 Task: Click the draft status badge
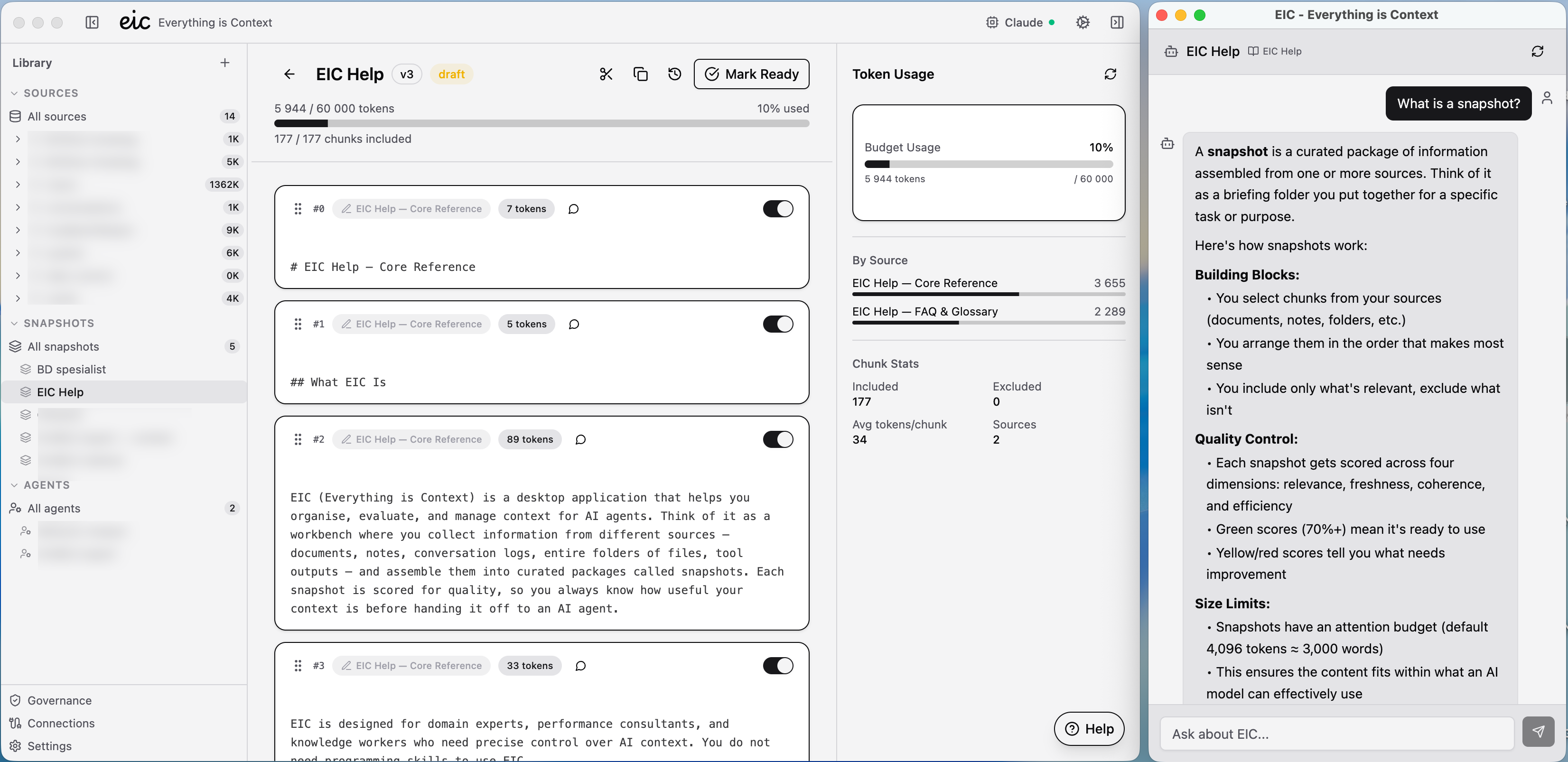pyautogui.click(x=452, y=74)
